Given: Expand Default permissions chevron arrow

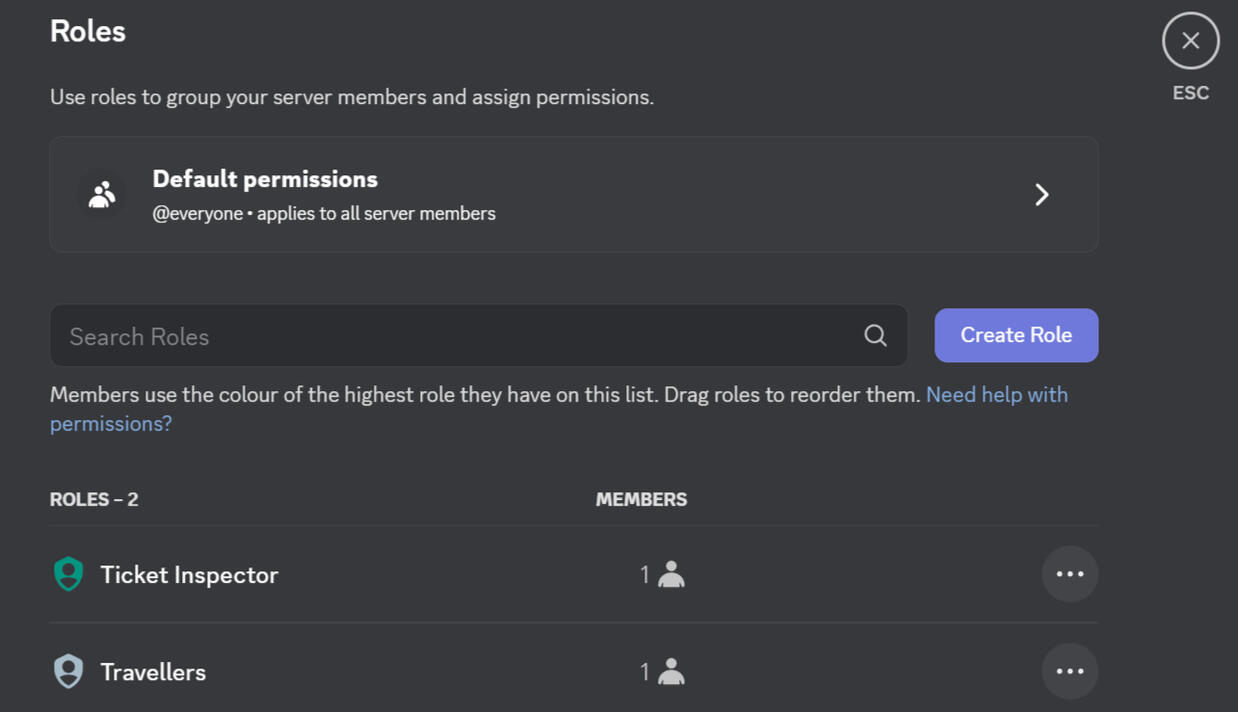Looking at the screenshot, I should tap(1041, 194).
